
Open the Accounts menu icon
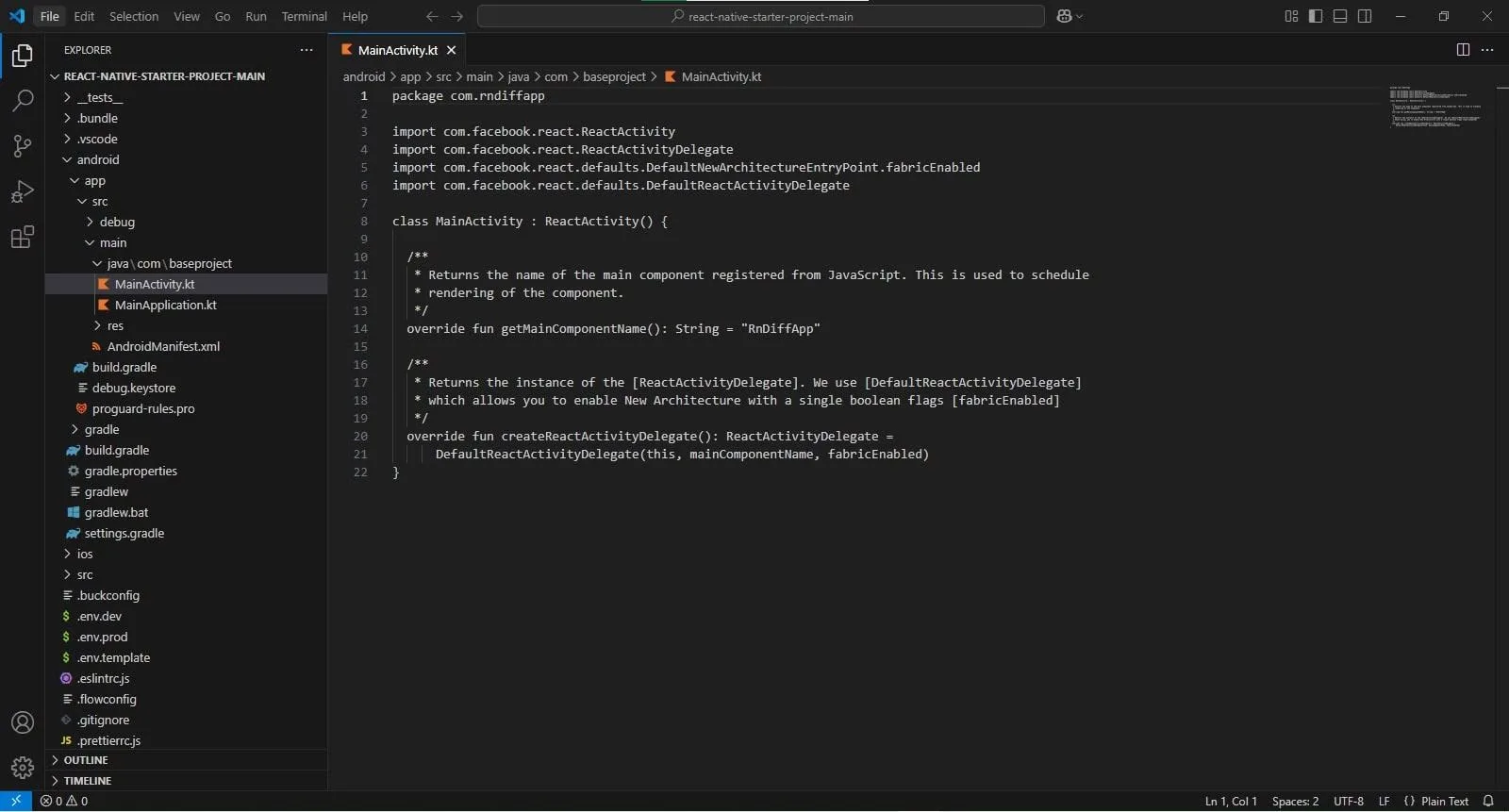click(23, 722)
